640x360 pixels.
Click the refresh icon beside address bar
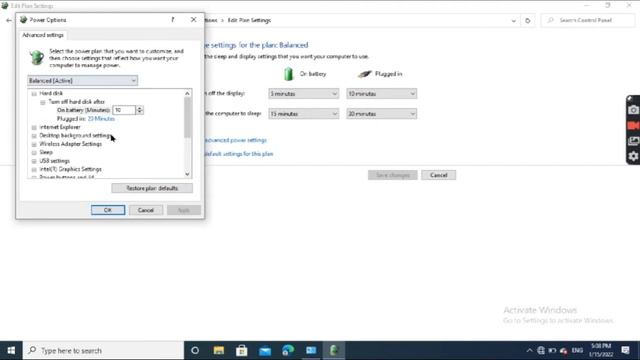(x=527, y=20)
